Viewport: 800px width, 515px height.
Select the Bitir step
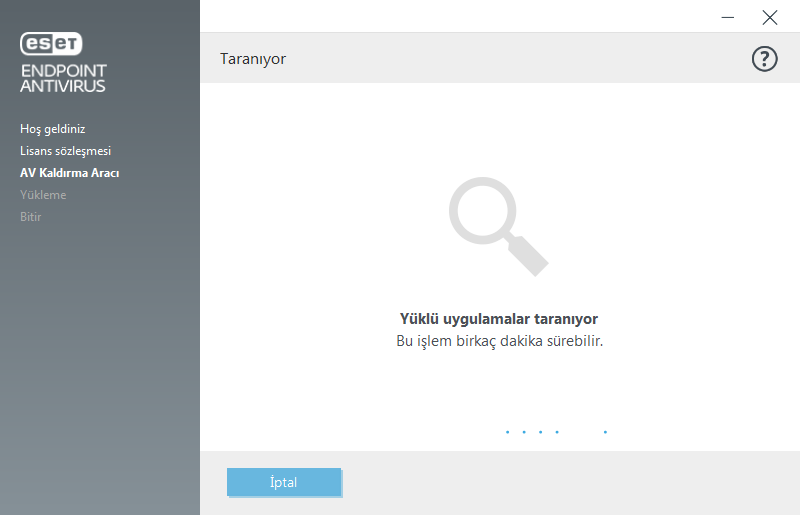tap(31, 216)
